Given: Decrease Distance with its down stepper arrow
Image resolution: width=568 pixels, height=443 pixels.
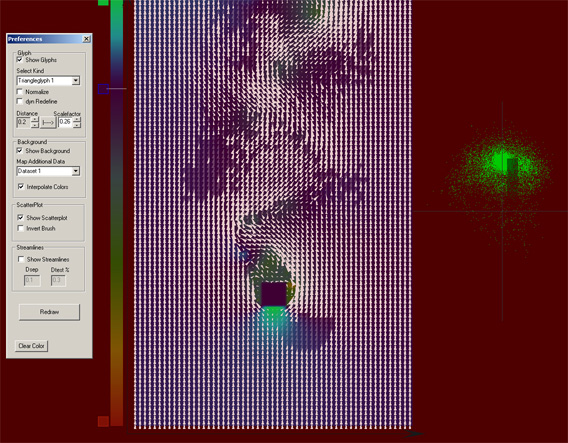Looking at the screenshot, I should pos(35,125).
